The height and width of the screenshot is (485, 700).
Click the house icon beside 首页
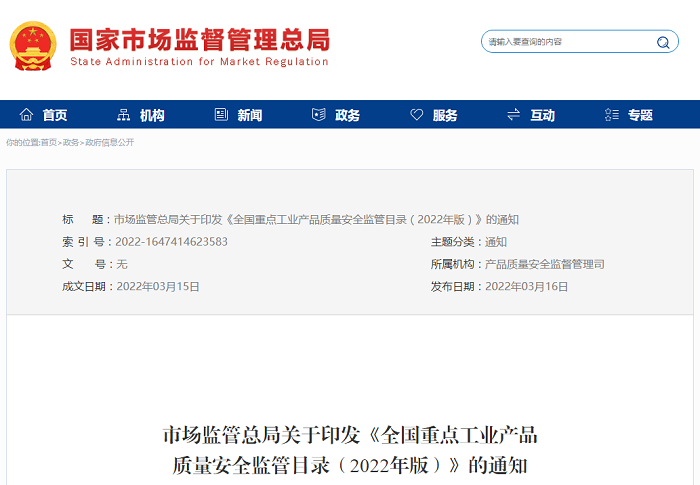[27, 115]
